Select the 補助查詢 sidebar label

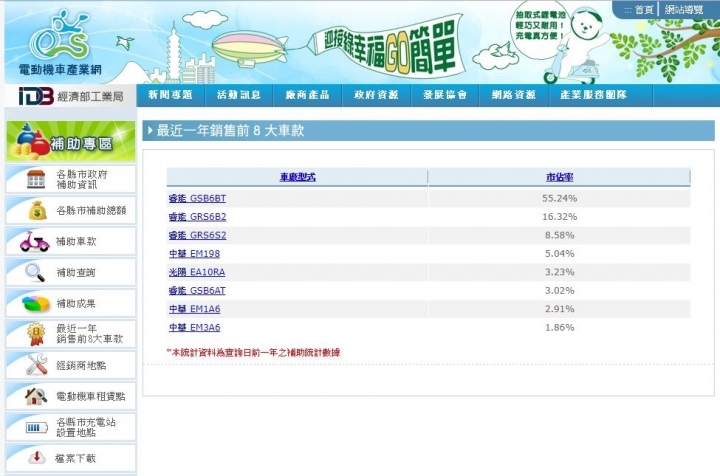[76, 273]
